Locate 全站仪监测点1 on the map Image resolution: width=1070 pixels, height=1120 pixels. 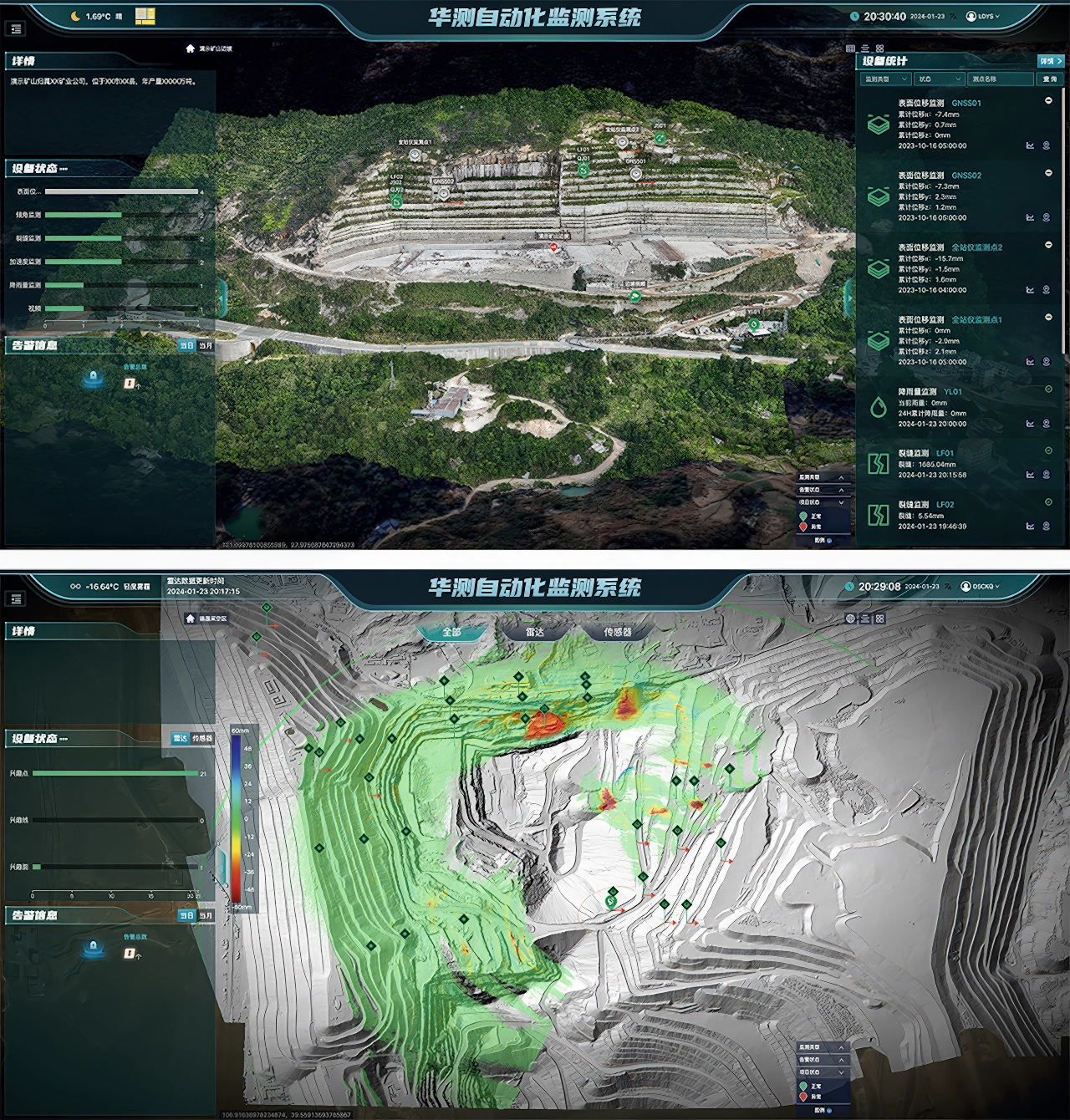(1046, 362)
